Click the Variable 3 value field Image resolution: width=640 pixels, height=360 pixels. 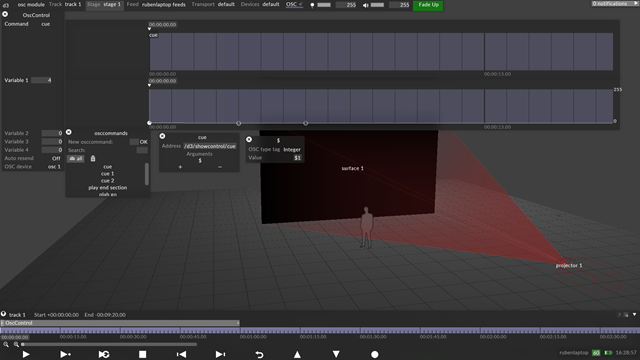(x=52, y=142)
